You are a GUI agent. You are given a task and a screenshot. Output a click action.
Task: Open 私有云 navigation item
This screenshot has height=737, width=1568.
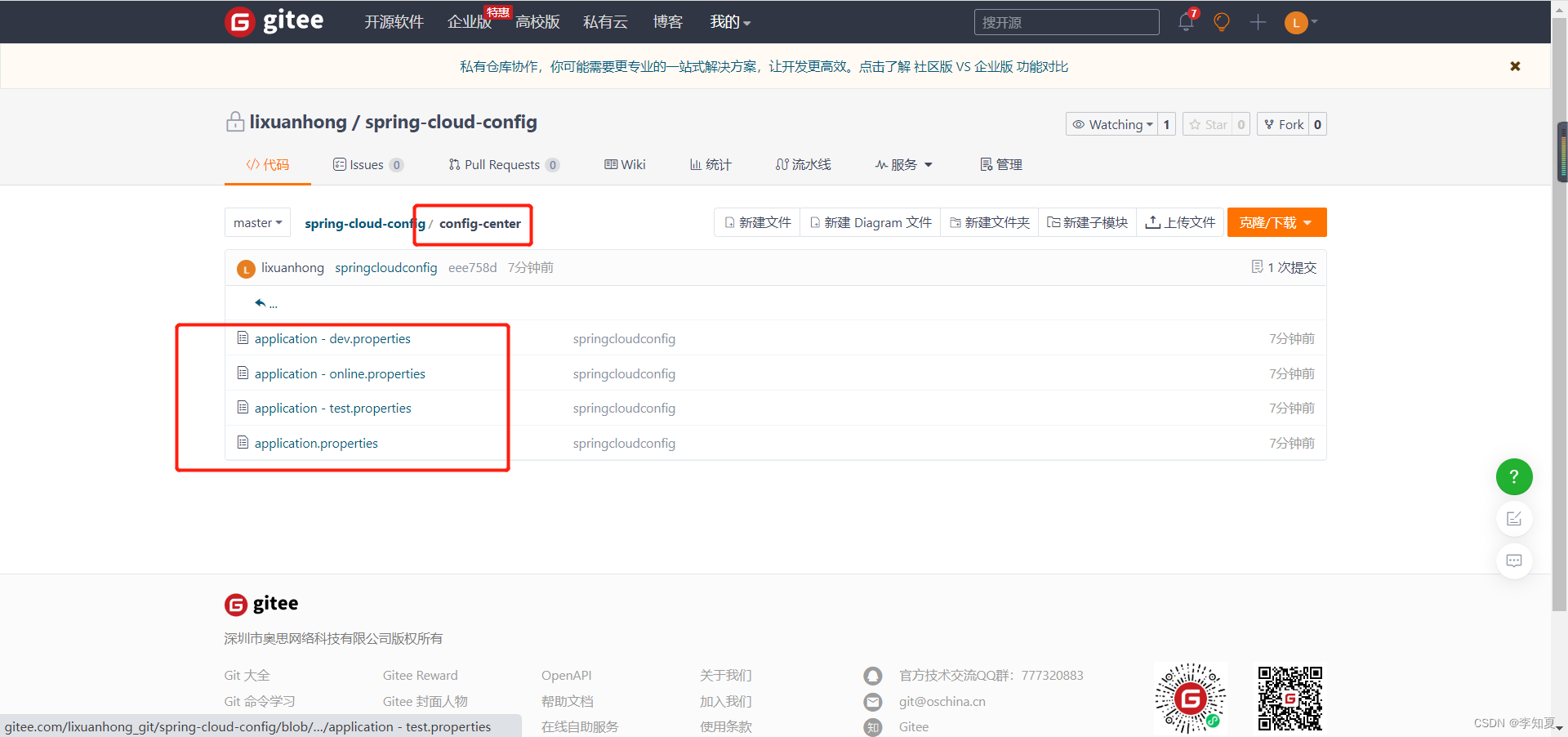coord(605,22)
